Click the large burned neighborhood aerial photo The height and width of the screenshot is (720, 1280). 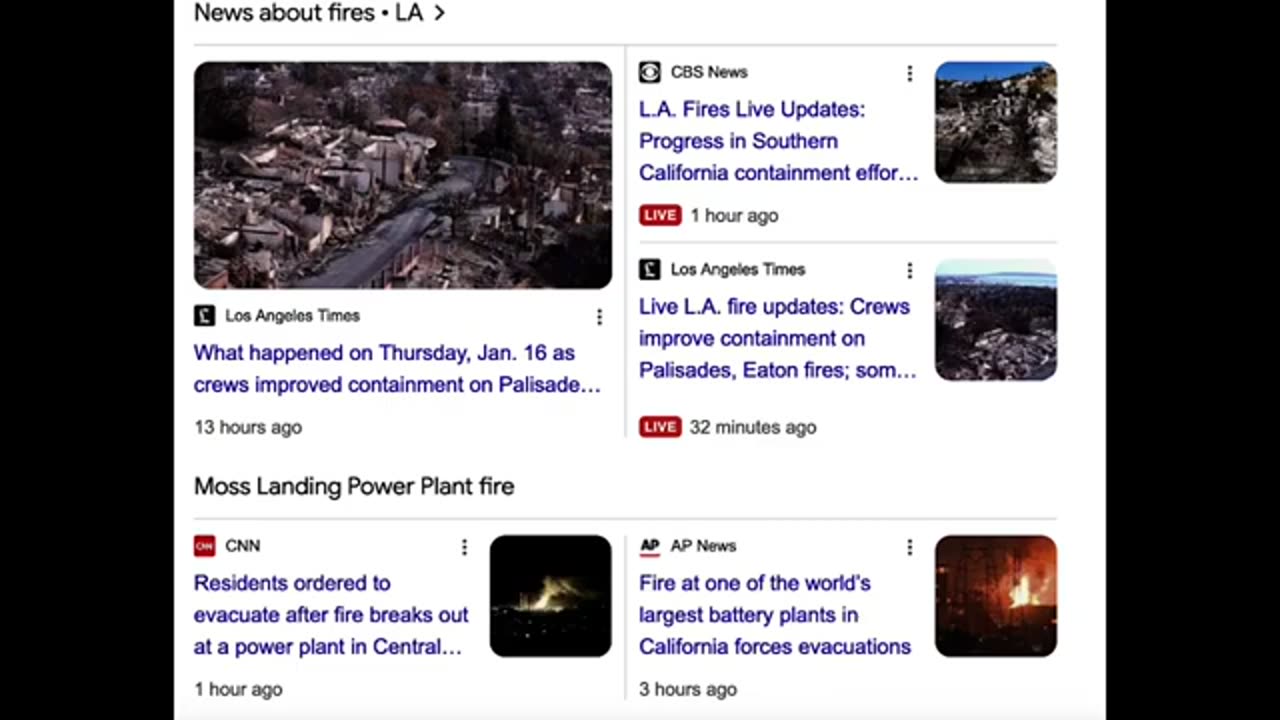(403, 175)
